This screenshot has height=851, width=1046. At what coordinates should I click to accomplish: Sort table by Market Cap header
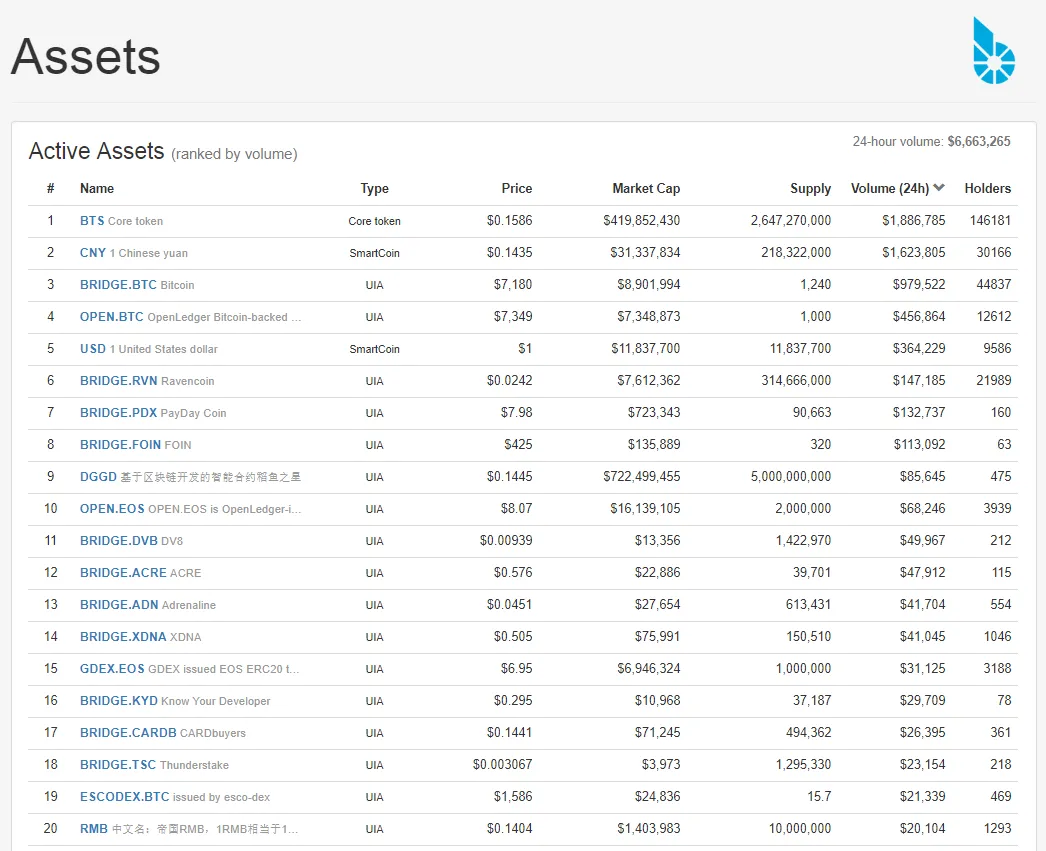[646, 189]
